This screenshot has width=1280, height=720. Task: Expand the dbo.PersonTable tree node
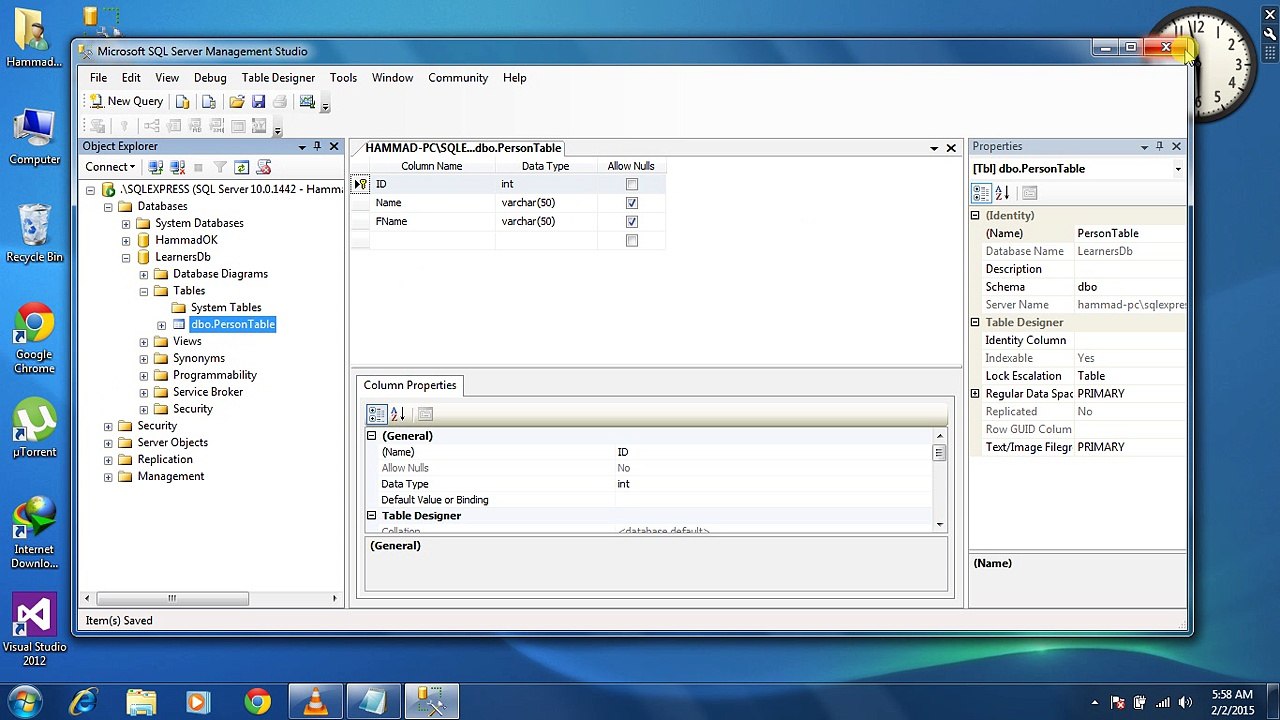[162, 325]
